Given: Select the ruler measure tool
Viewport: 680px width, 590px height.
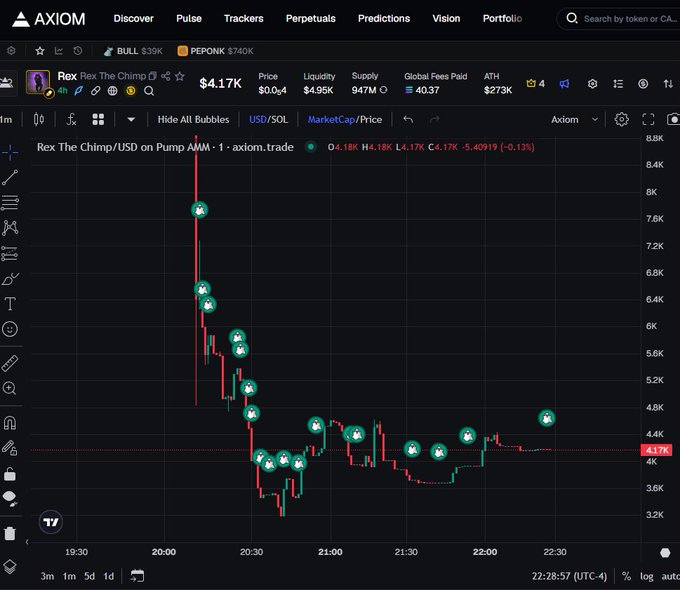Looking at the screenshot, I should point(10,364).
